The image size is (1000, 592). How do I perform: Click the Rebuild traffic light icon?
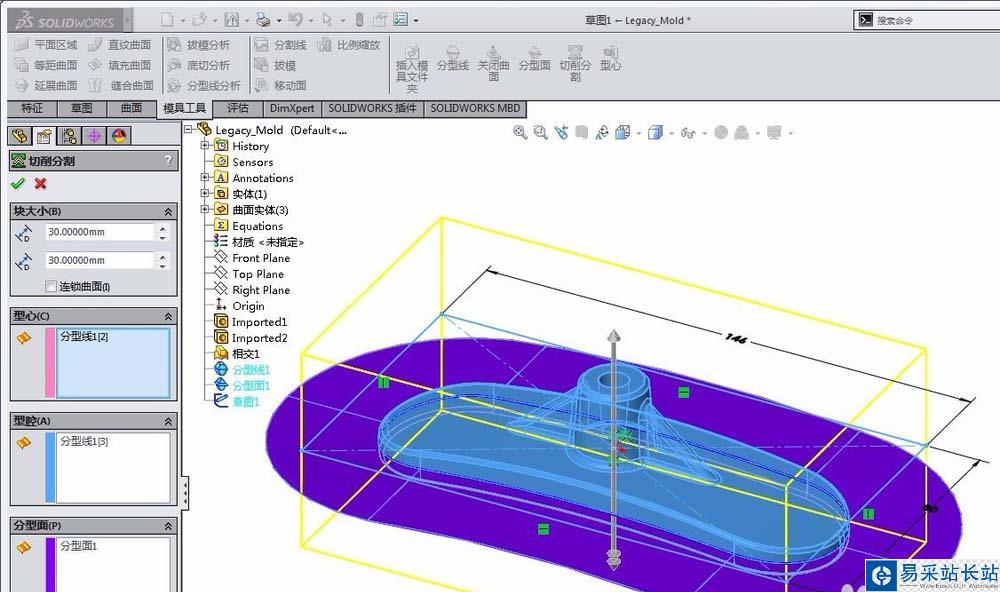(x=359, y=20)
